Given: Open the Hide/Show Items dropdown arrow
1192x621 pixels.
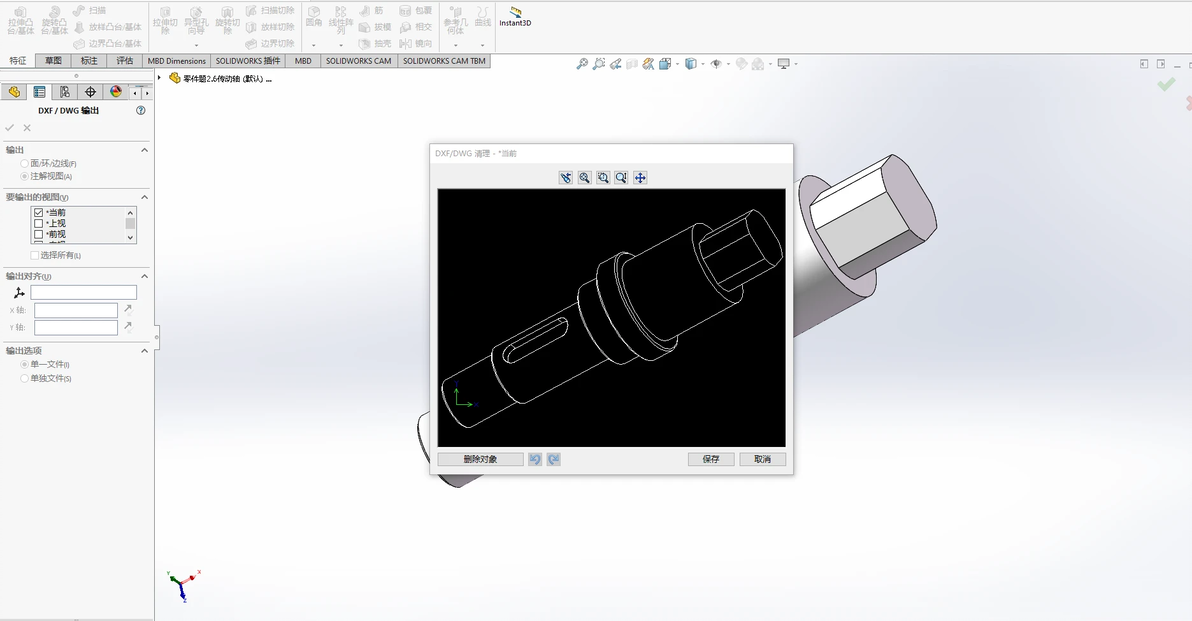Looking at the screenshot, I should coord(728,64).
